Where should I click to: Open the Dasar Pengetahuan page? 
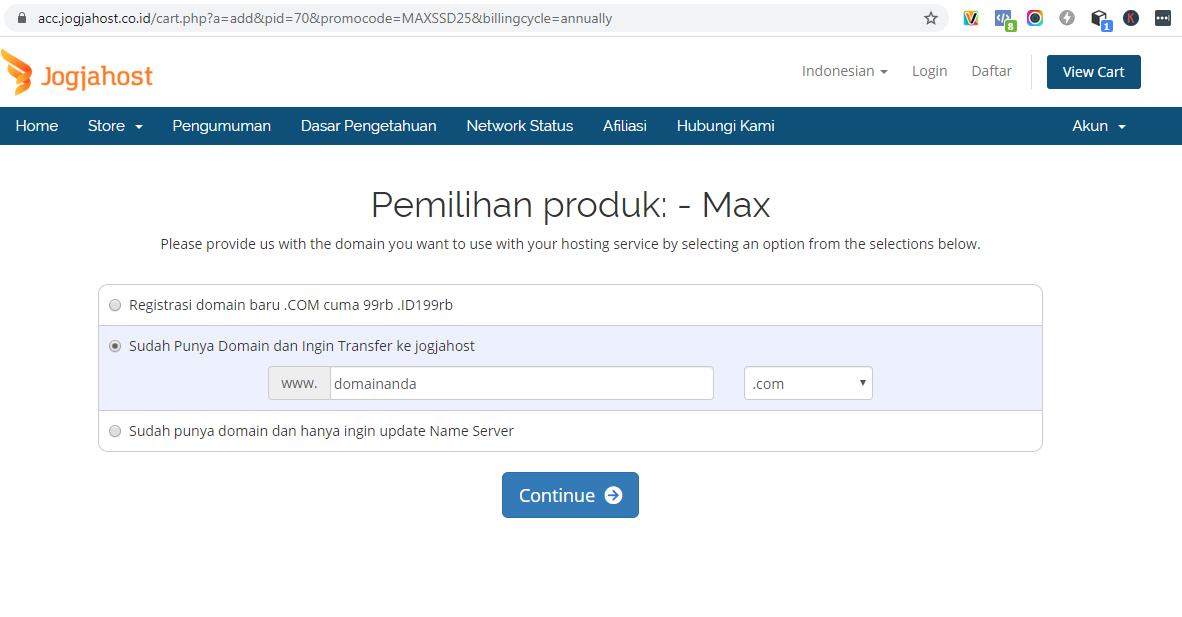tap(368, 125)
